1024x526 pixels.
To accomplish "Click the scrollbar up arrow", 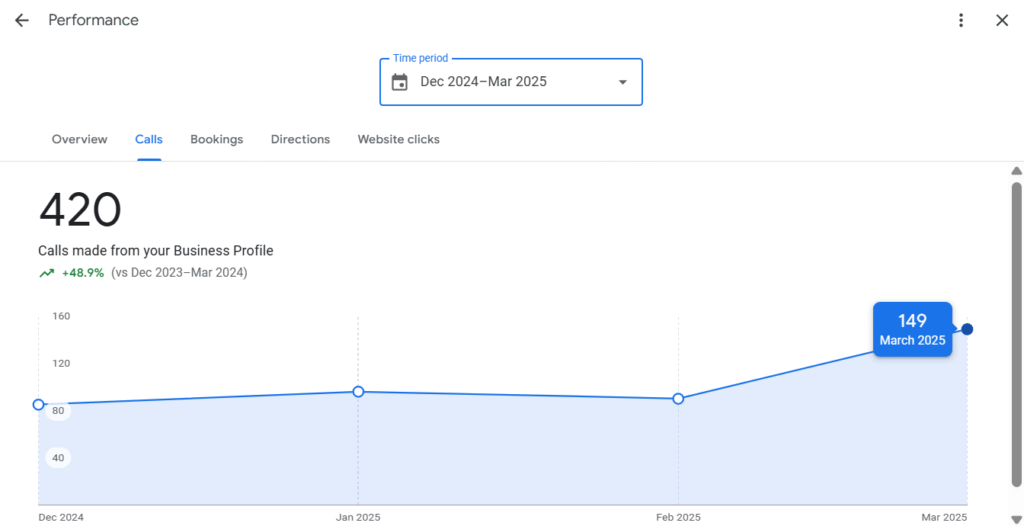I will pyautogui.click(x=1016, y=171).
